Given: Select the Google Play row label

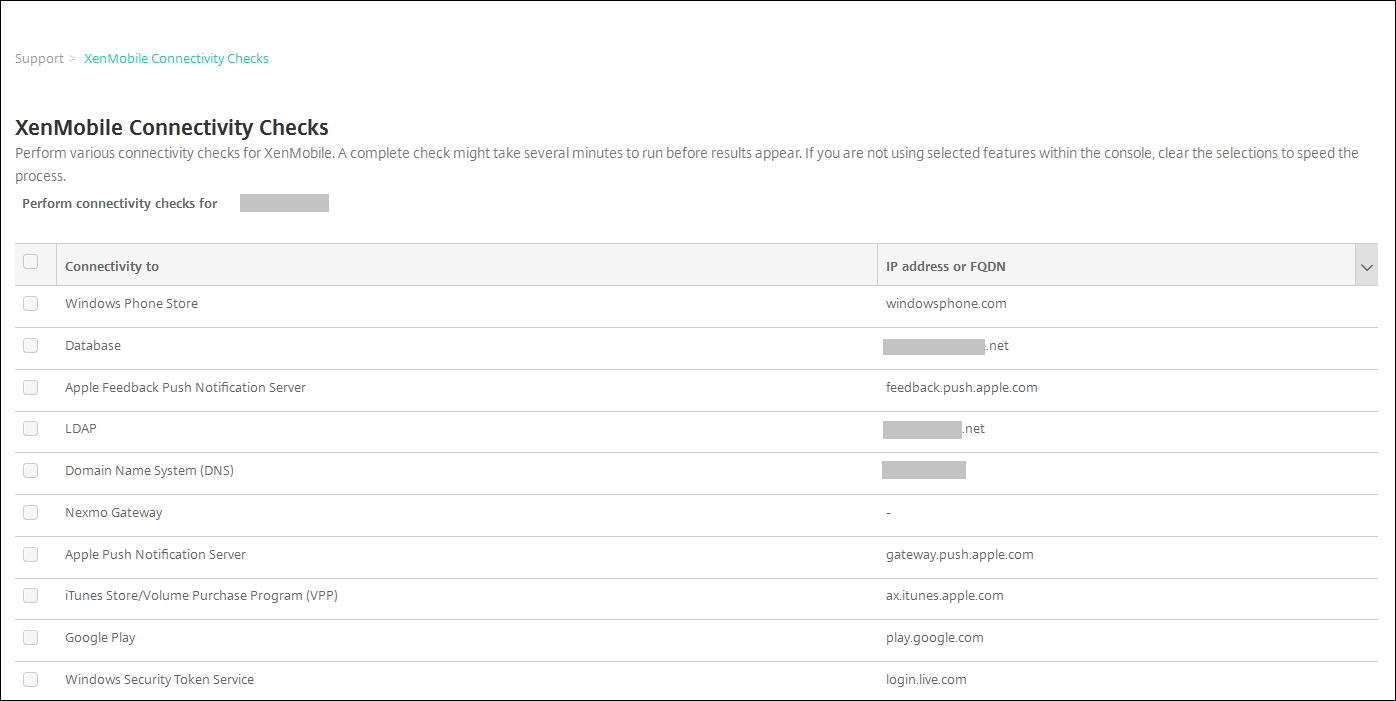Looking at the screenshot, I should (x=100, y=638).
